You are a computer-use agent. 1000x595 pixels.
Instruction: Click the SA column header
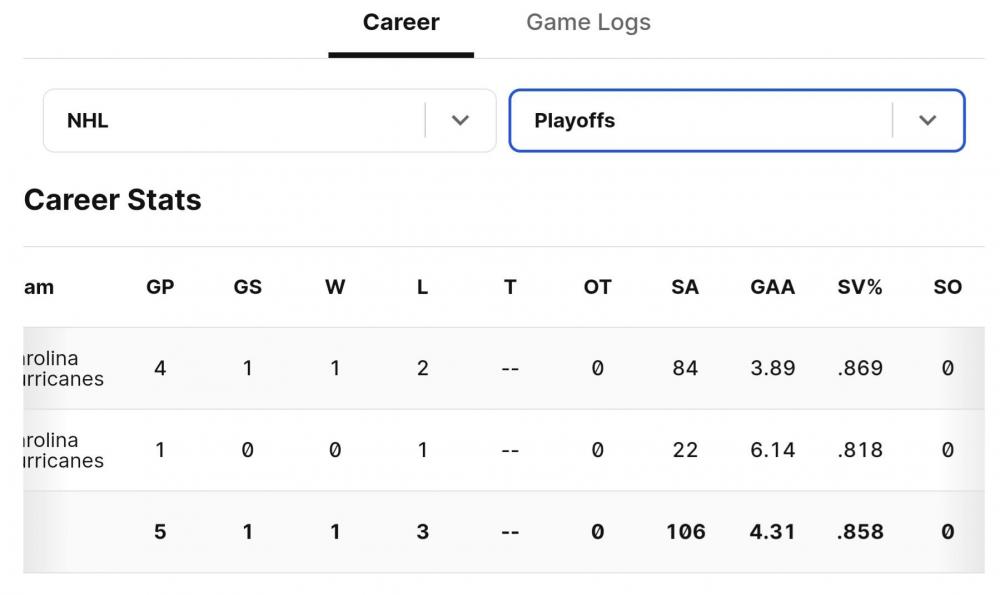tap(685, 287)
